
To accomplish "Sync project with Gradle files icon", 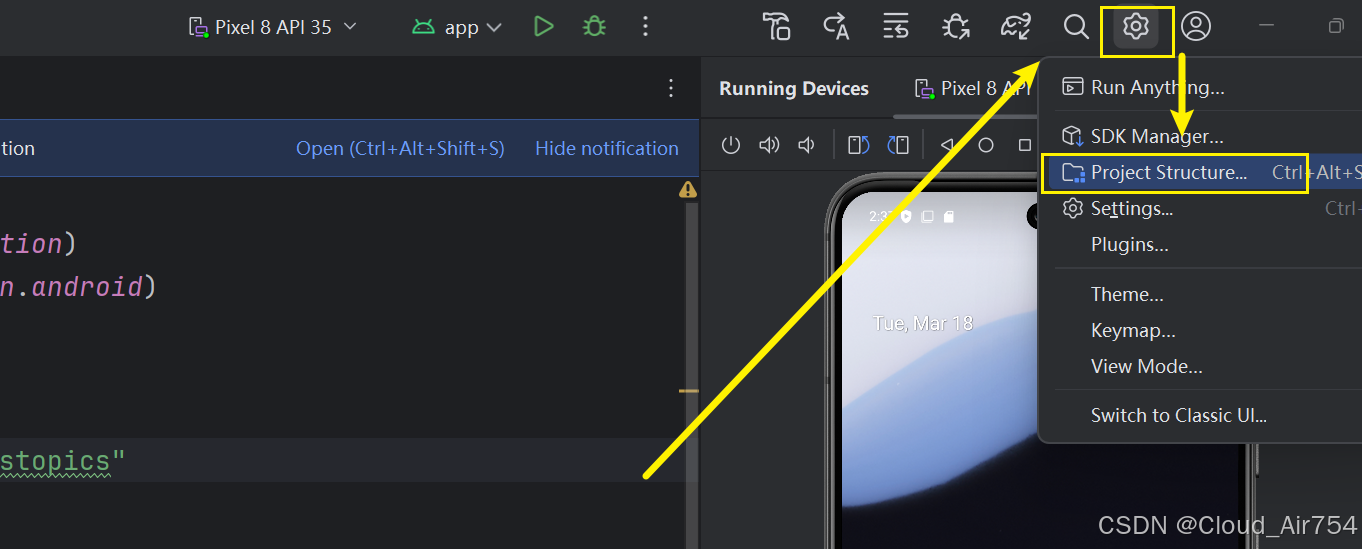I will coord(1016,27).
